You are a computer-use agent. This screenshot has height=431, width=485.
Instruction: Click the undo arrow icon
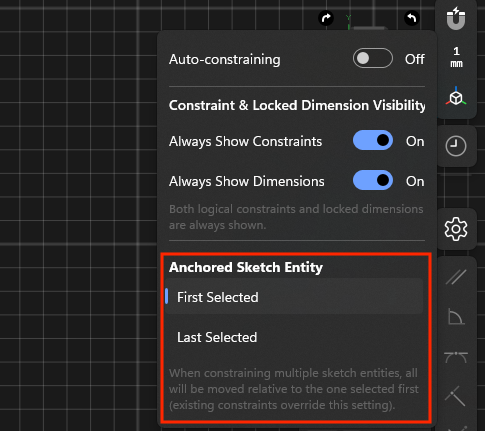click(x=412, y=18)
